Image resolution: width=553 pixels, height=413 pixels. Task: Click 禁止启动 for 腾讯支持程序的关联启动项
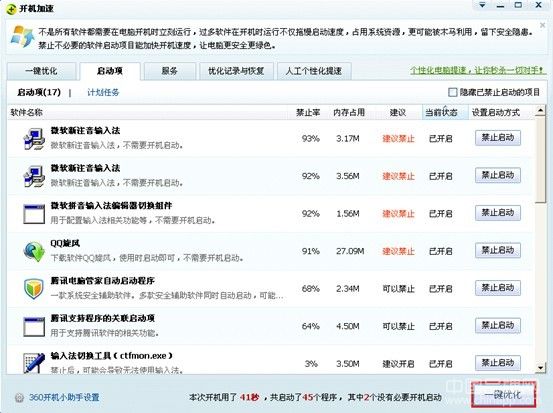(x=498, y=325)
